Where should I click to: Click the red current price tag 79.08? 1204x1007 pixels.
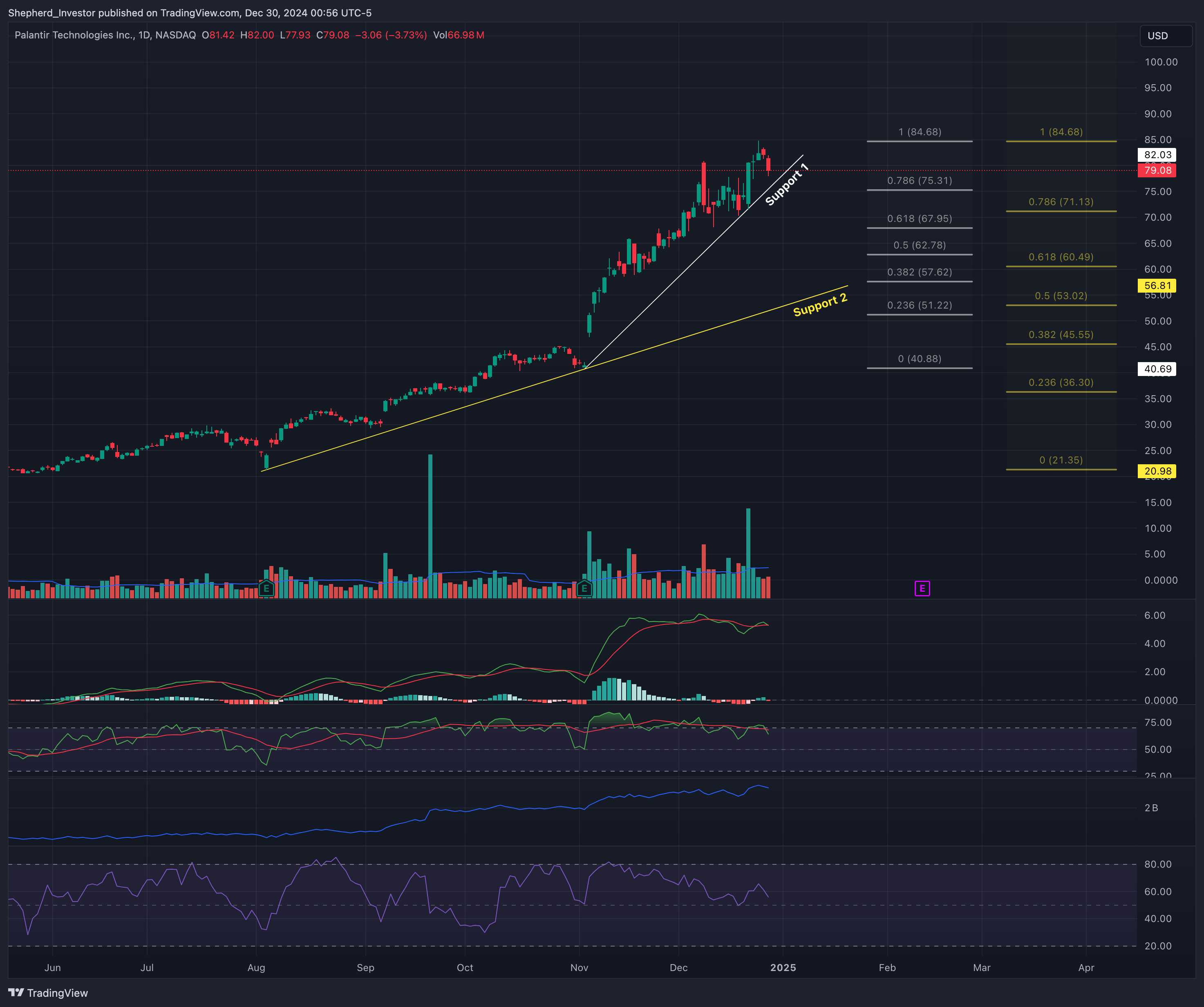click(x=1157, y=170)
